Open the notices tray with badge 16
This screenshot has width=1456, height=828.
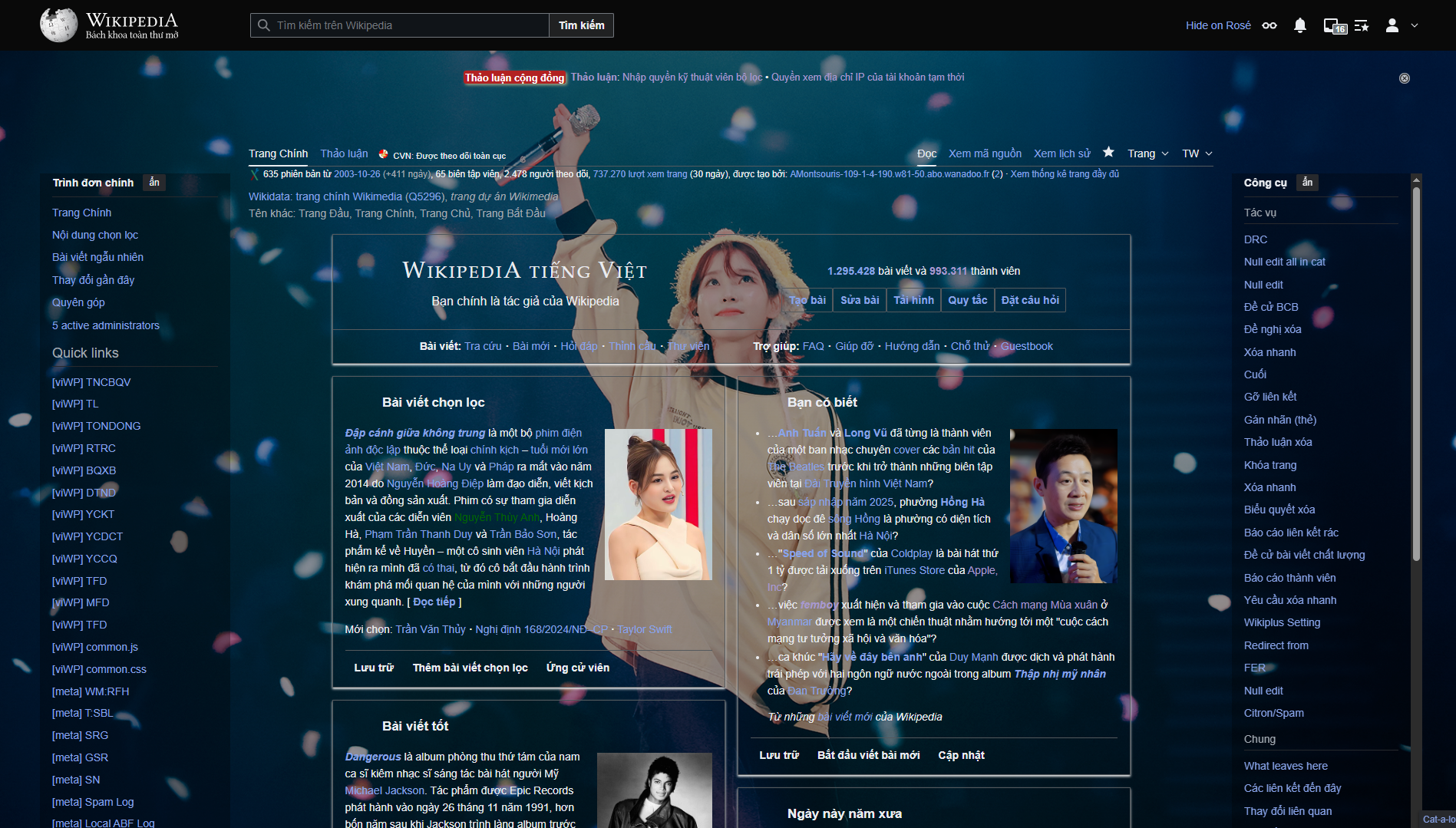pos(1335,26)
